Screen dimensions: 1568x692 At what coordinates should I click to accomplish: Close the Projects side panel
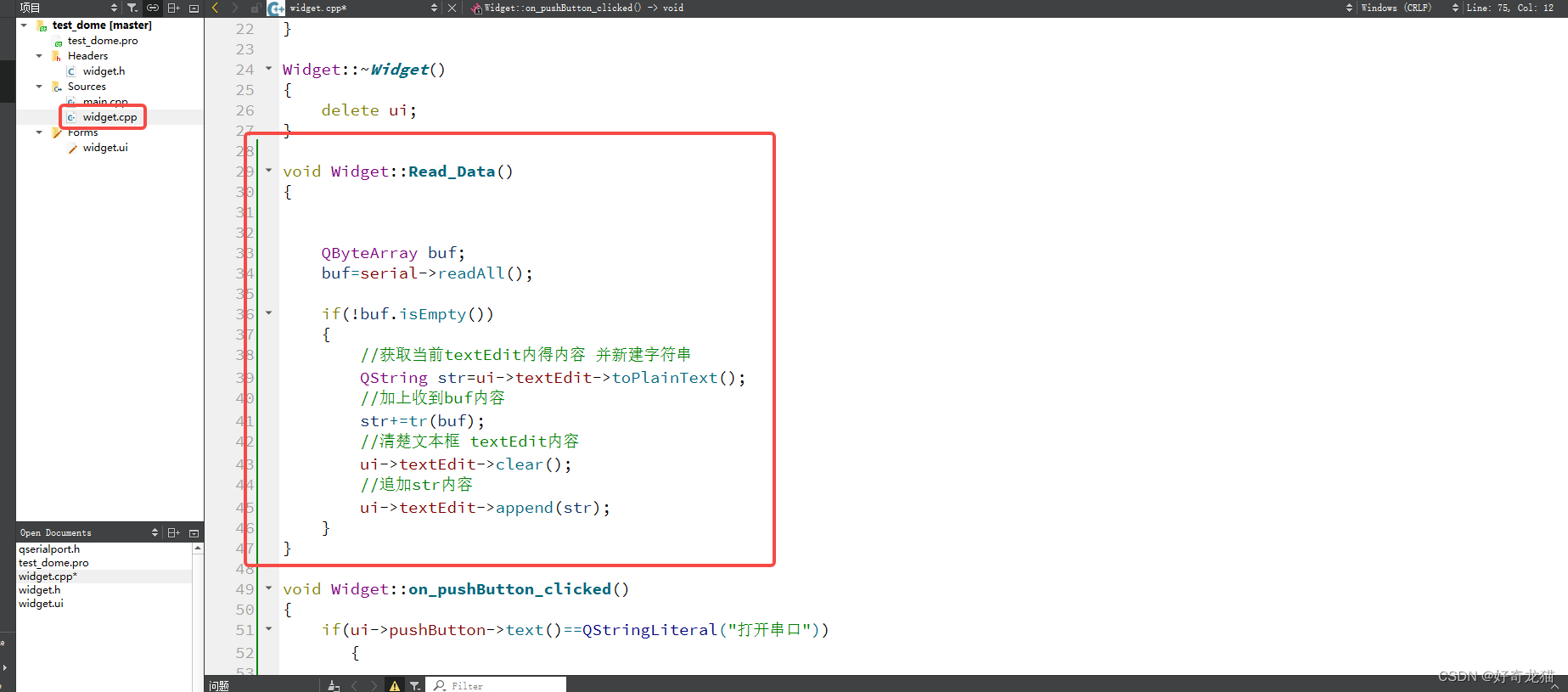pos(194,8)
